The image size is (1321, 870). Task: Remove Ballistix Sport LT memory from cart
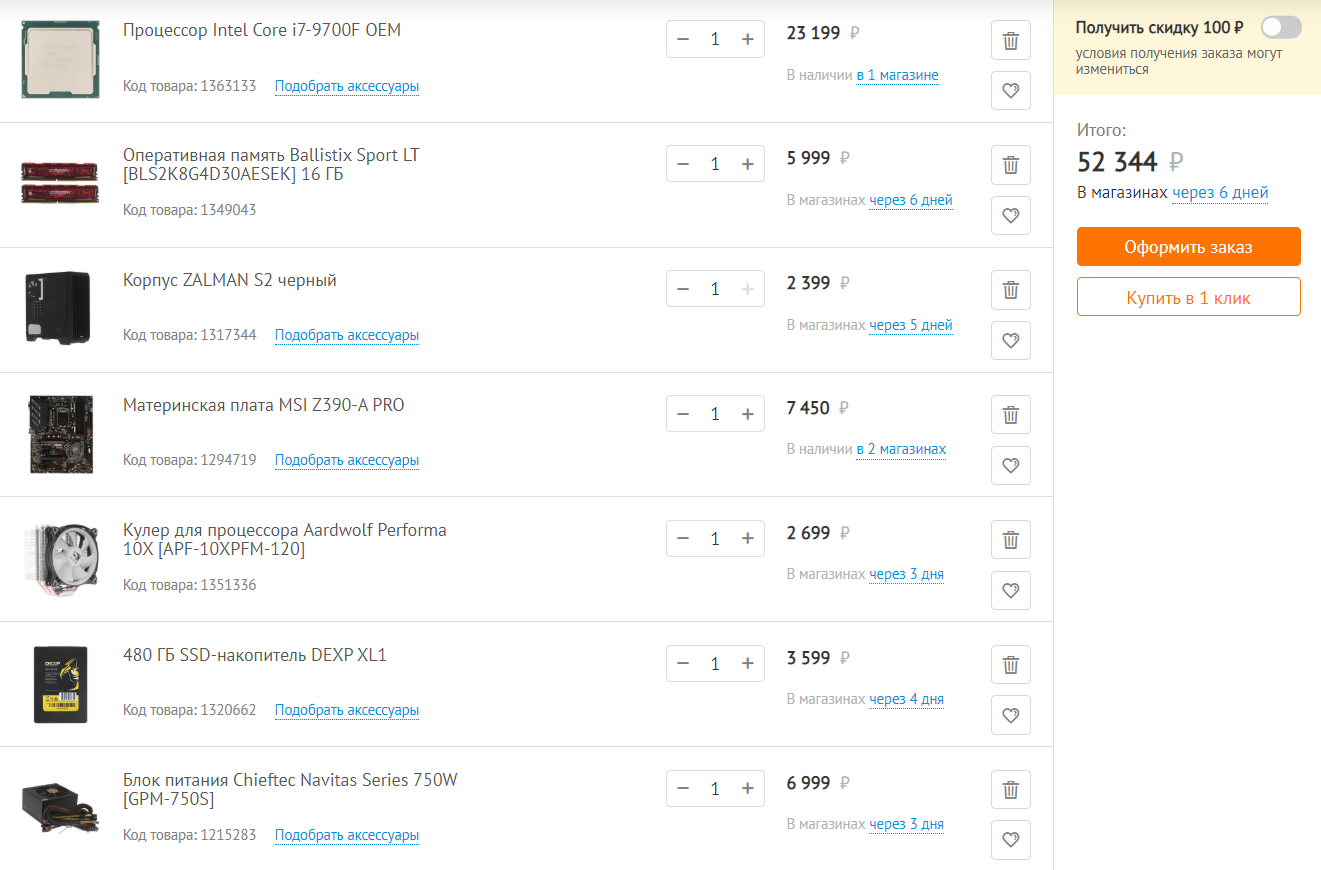click(x=1010, y=165)
